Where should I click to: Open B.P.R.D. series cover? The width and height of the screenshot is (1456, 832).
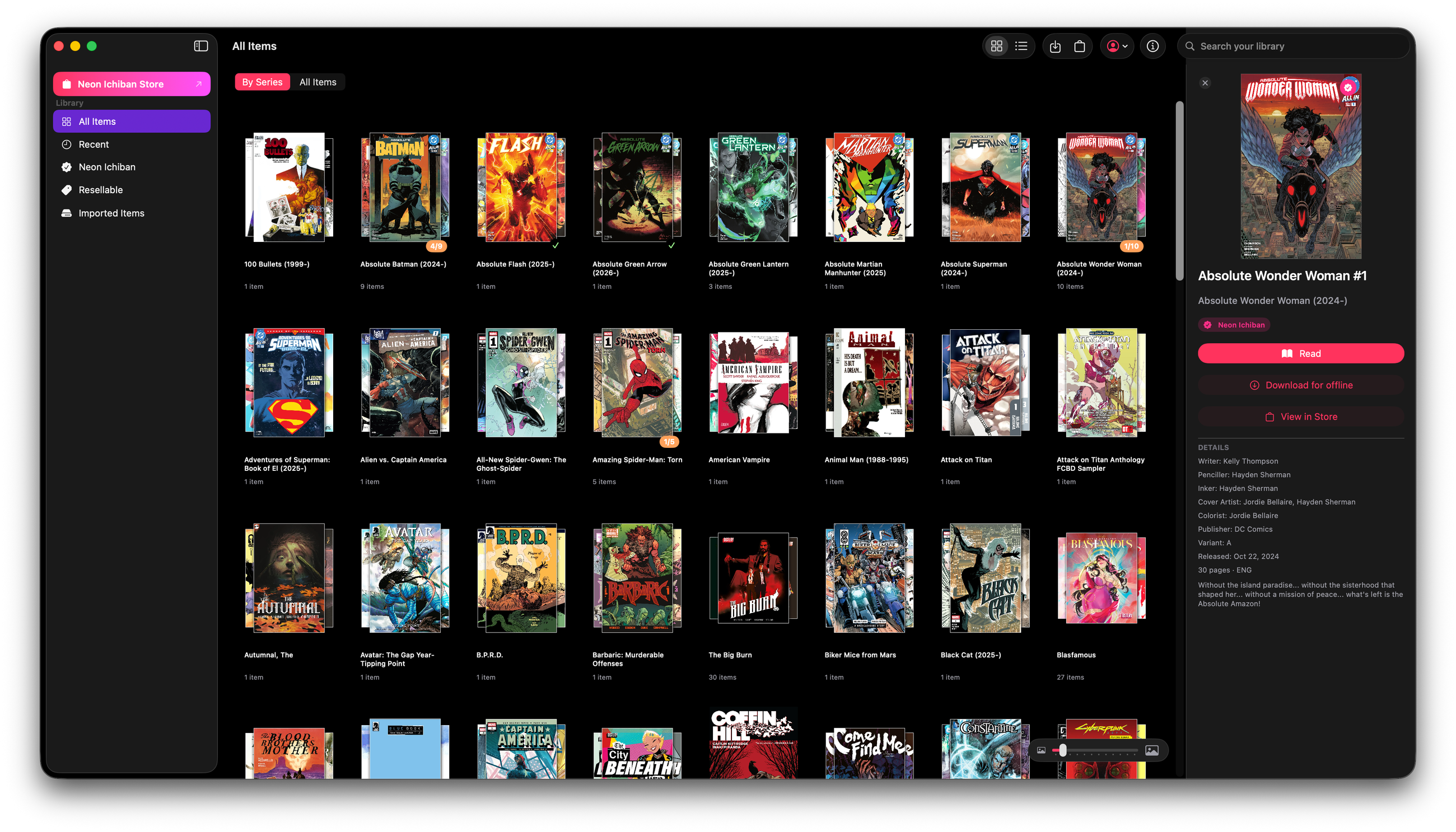[x=521, y=578]
